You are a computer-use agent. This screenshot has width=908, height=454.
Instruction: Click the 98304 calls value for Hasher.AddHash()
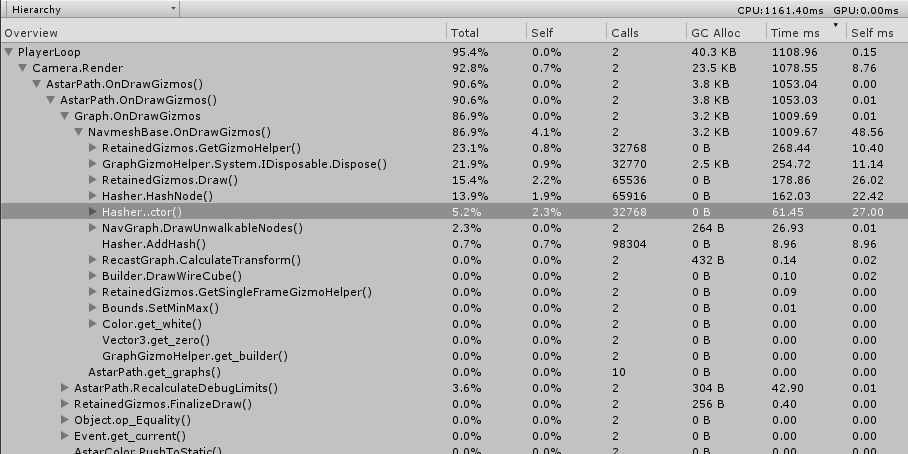pyautogui.click(x=629, y=244)
